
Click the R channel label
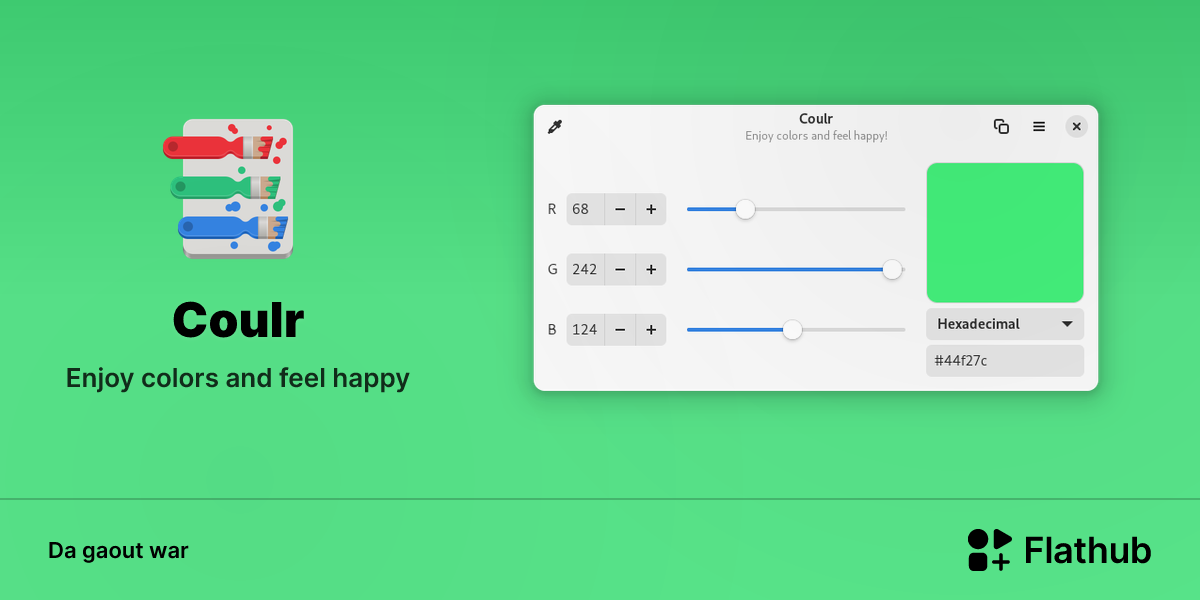coord(552,209)
